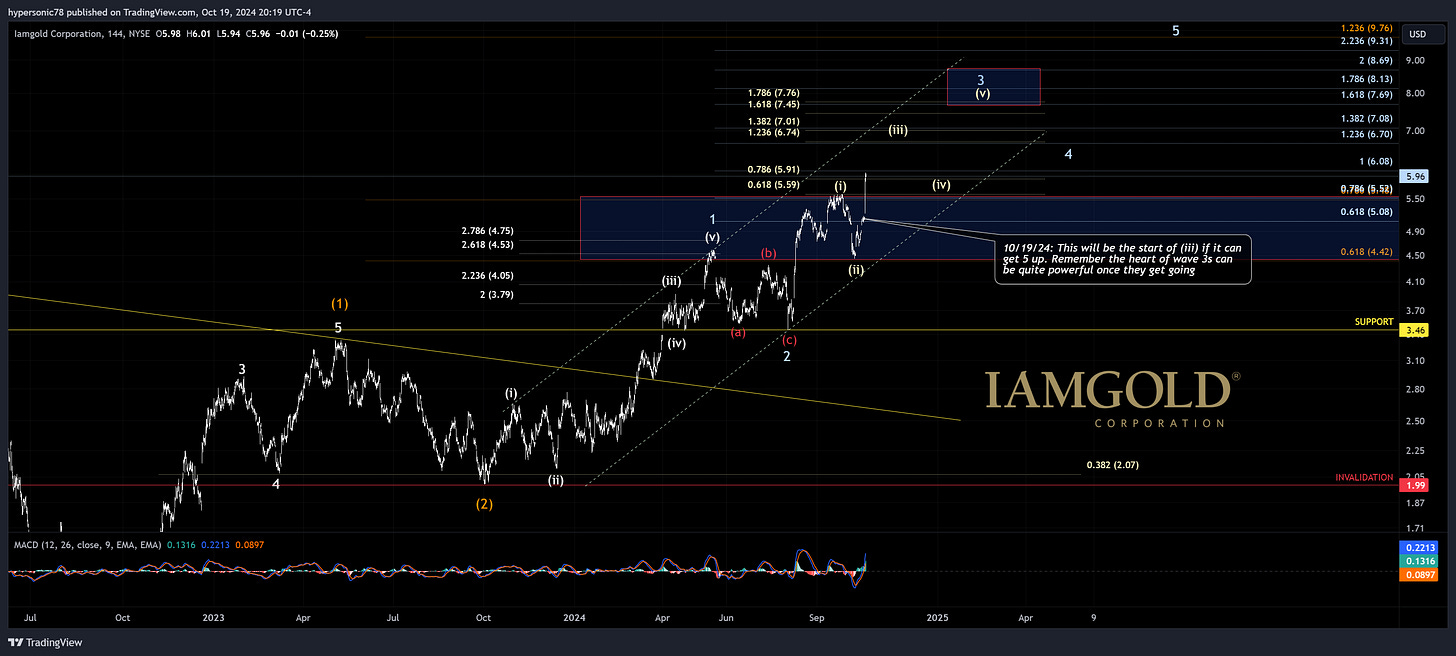Screen dimensions: 1456x656
Task: Click the teal 0.1316 MACD value tag
Action: [1418, 563]
